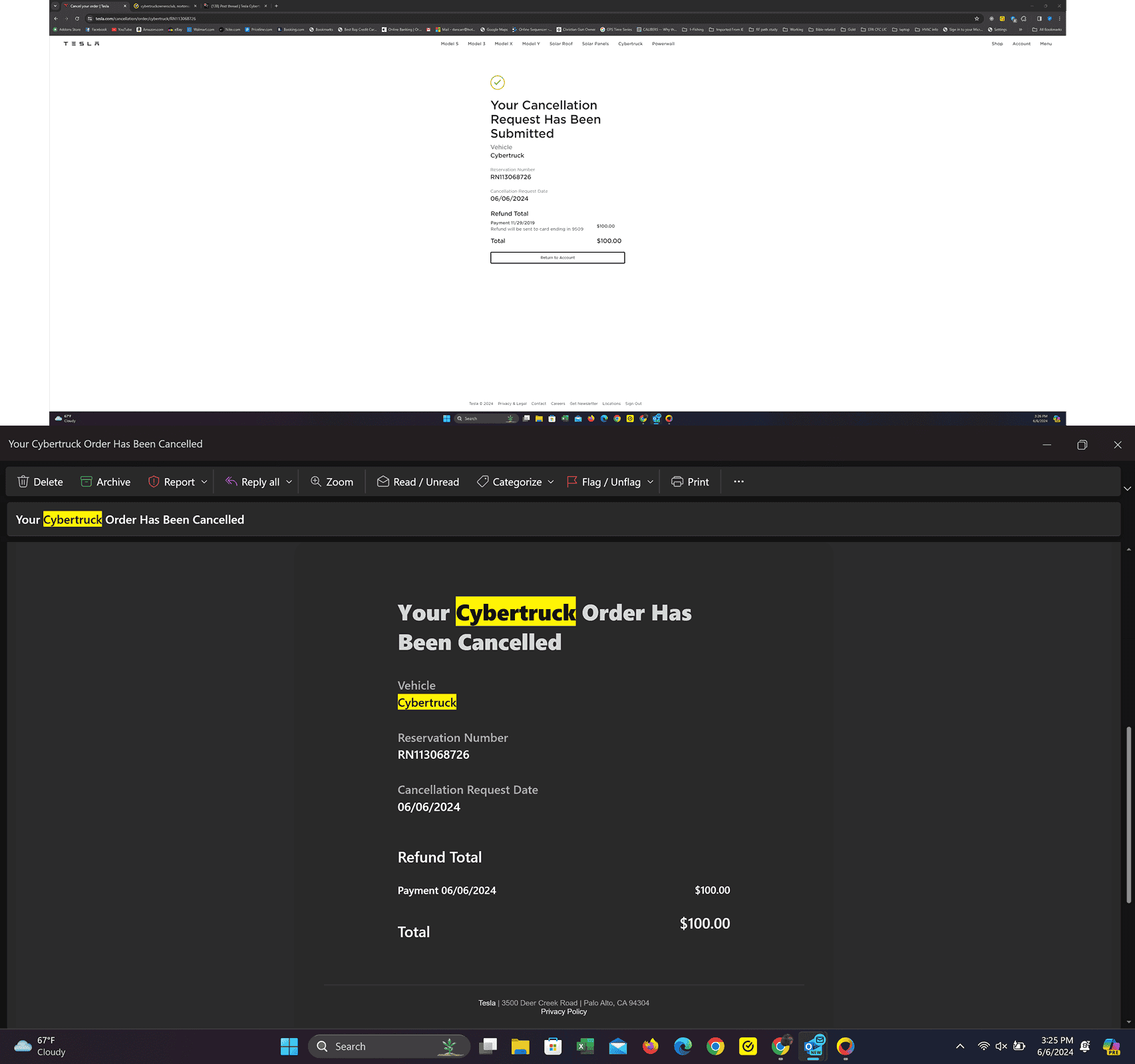The image size is (1135, 1064).
Task: Open the weather widget showing 67°F Cloudy
Action: tap(40, 1046)
